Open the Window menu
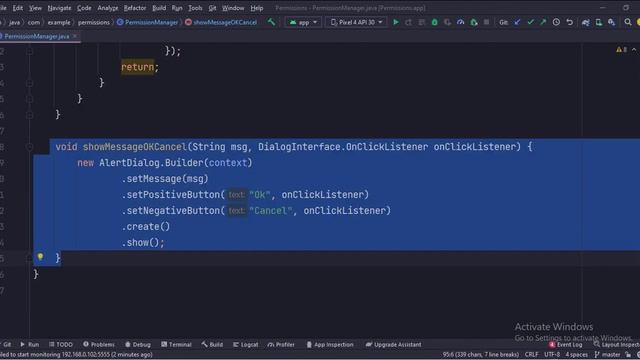 pyautogui.click(x=233, y=8)
